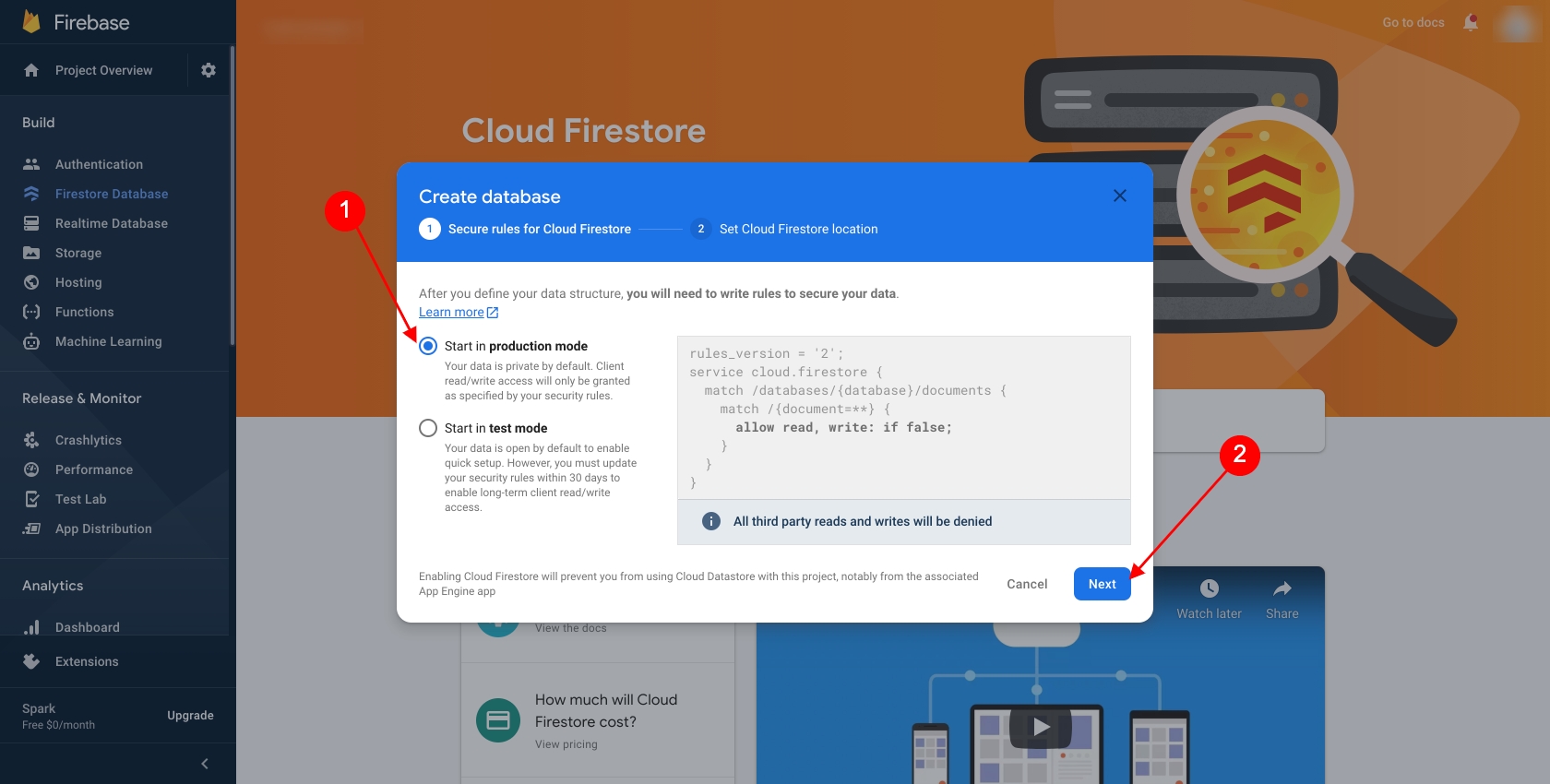Click the Cancel button in dialog
1550x784 pixels.
1027,584
